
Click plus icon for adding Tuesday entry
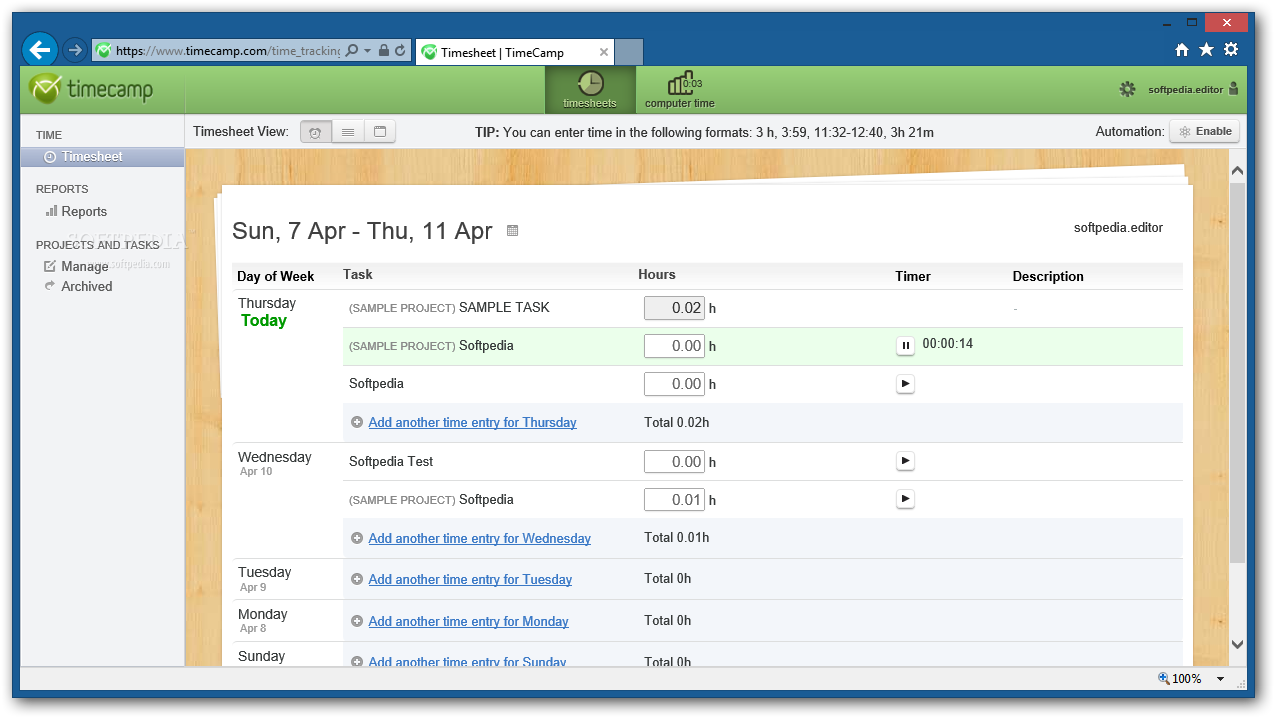(357, 579)
